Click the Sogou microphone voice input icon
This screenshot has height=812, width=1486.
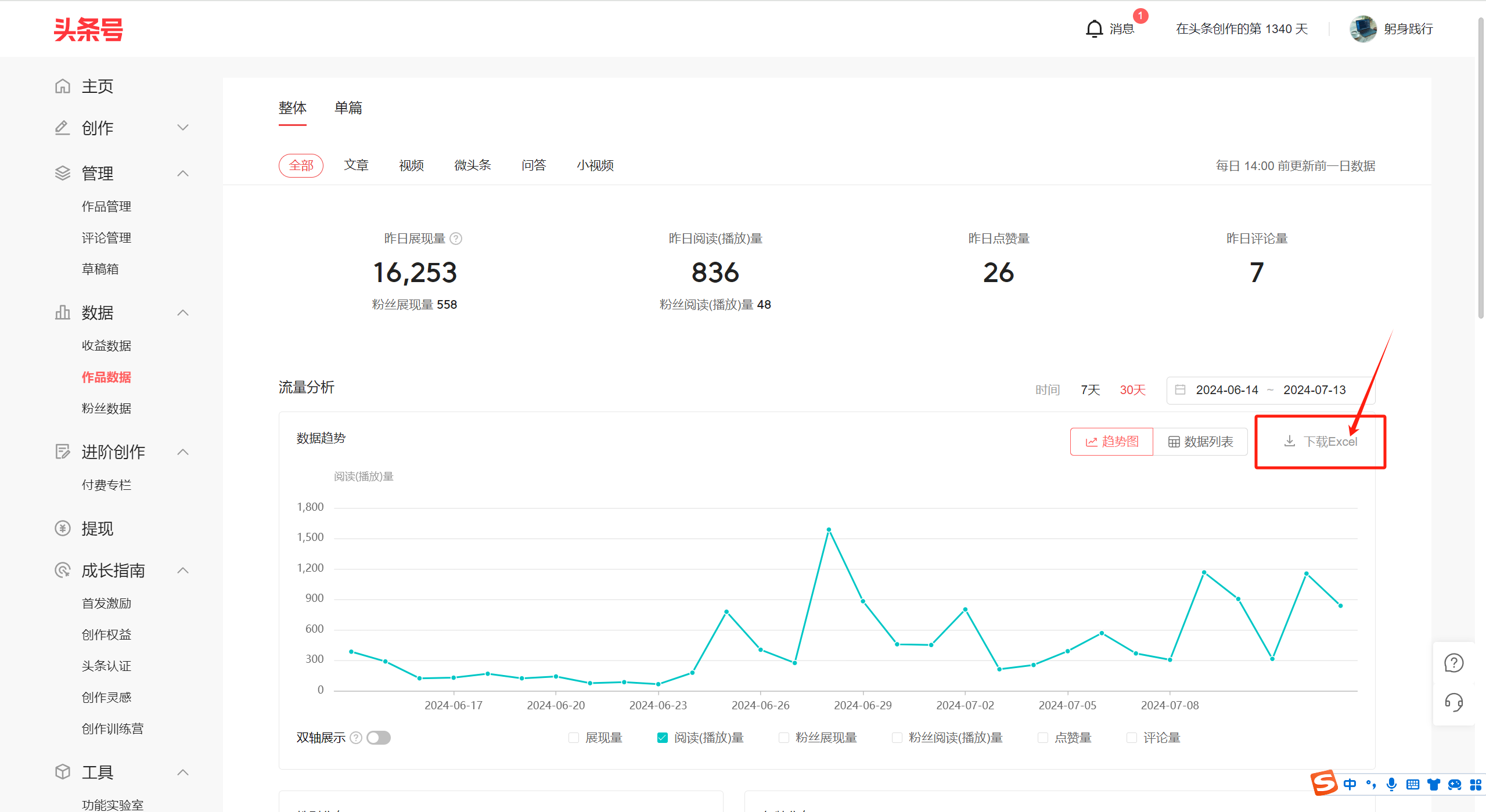tap(1391, 785)
